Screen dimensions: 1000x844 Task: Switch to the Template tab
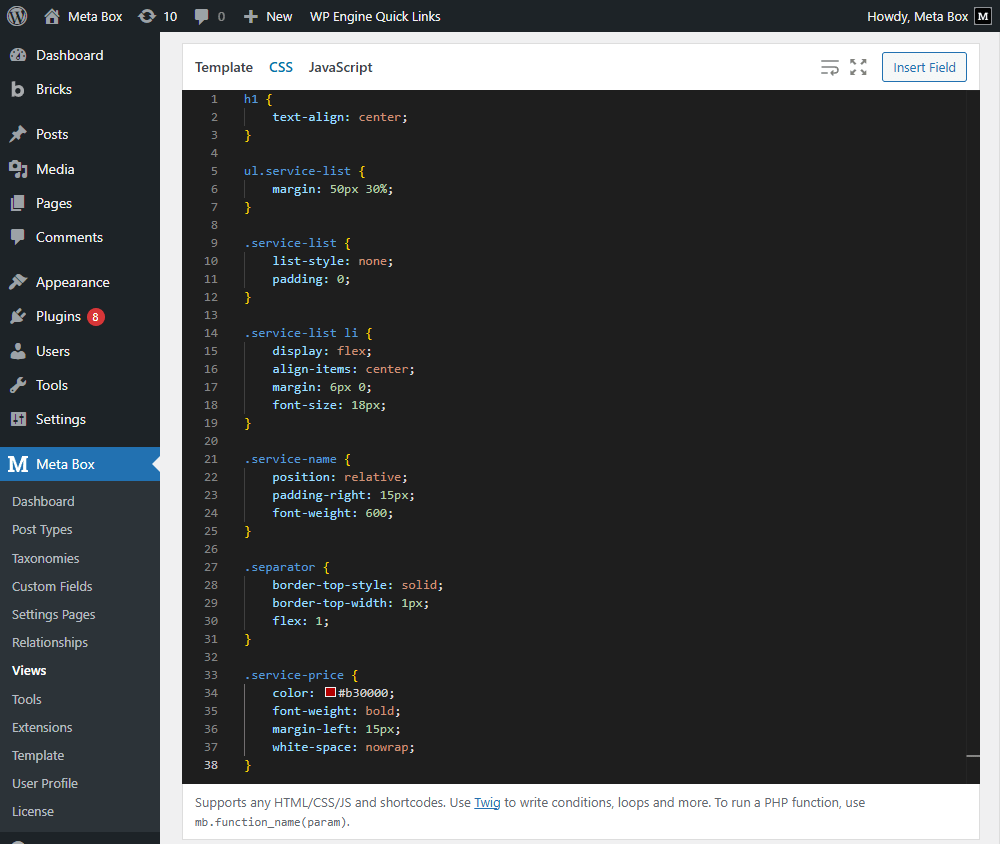[223, 67]
